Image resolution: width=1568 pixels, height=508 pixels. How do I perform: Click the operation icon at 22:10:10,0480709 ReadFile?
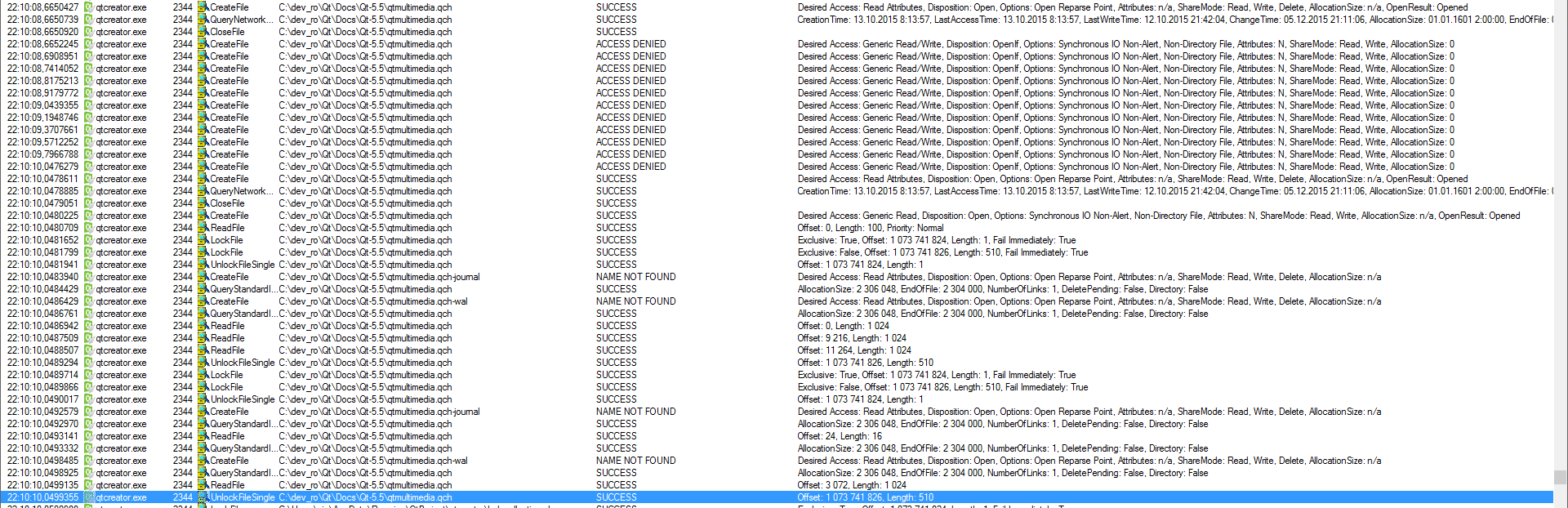point(203,228)
